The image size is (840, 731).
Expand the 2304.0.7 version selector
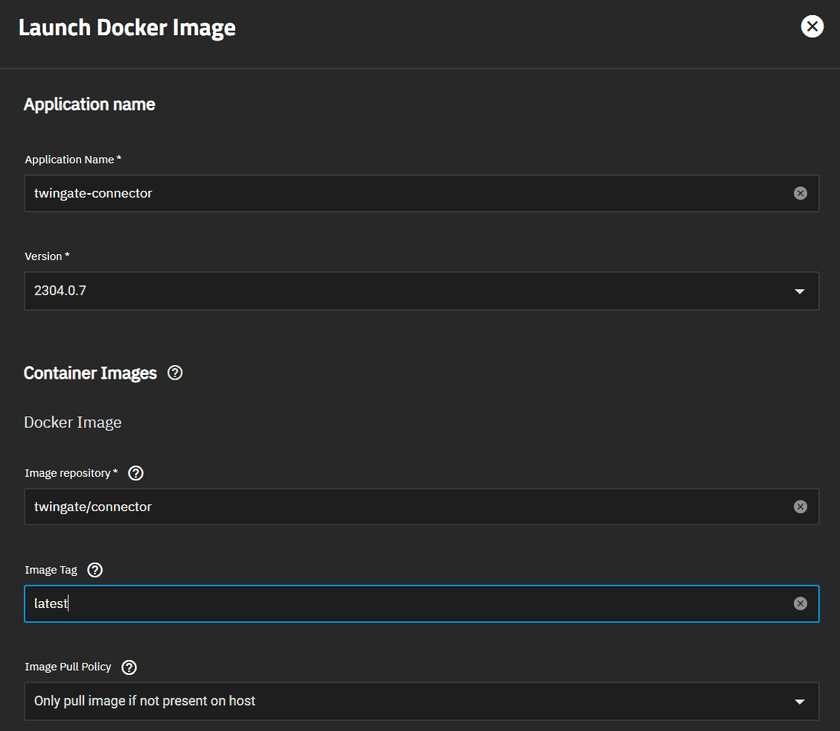pyautogui.click(x=800, y=291)
